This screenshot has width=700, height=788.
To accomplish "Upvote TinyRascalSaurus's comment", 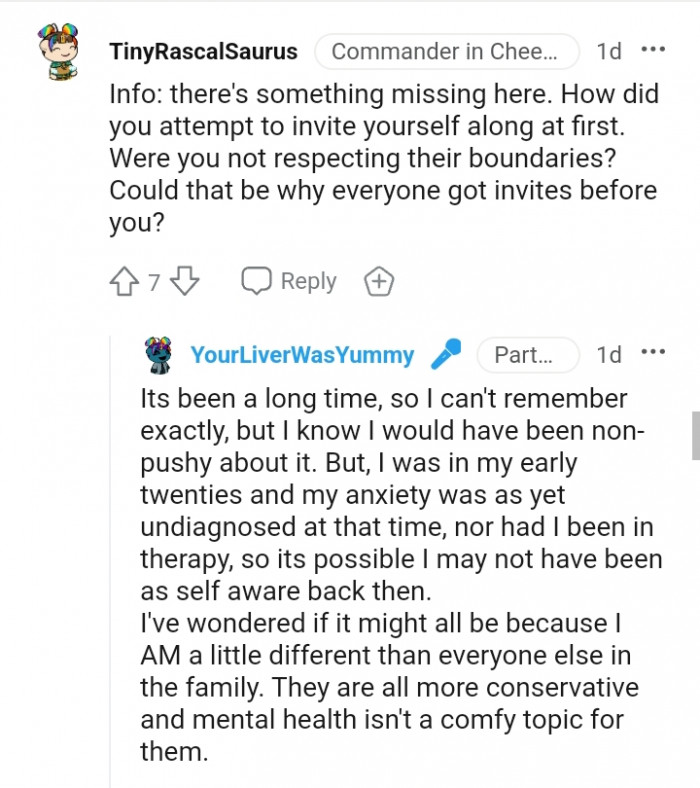I will click(x=124, y=282).
